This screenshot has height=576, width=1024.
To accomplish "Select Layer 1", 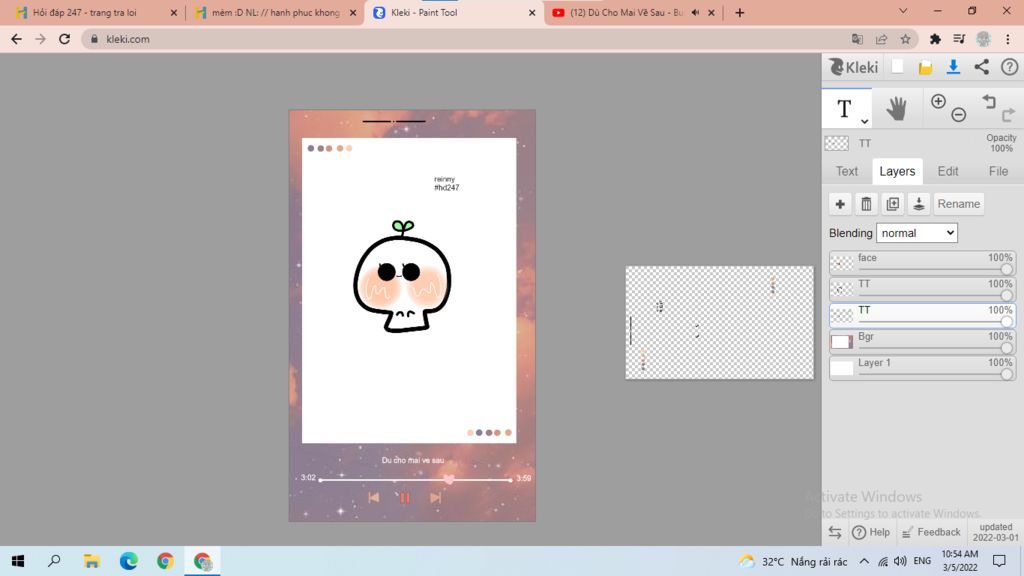I will [921, 367].
